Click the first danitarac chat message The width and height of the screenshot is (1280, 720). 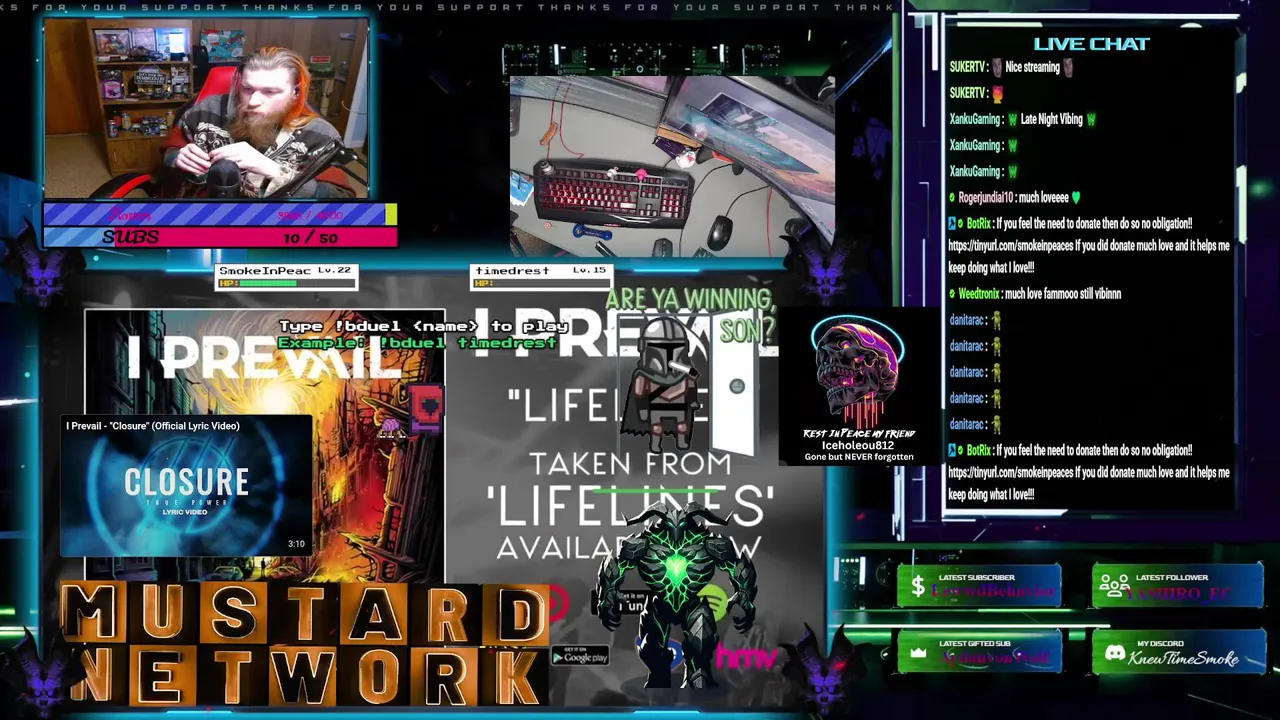(975, 320)
